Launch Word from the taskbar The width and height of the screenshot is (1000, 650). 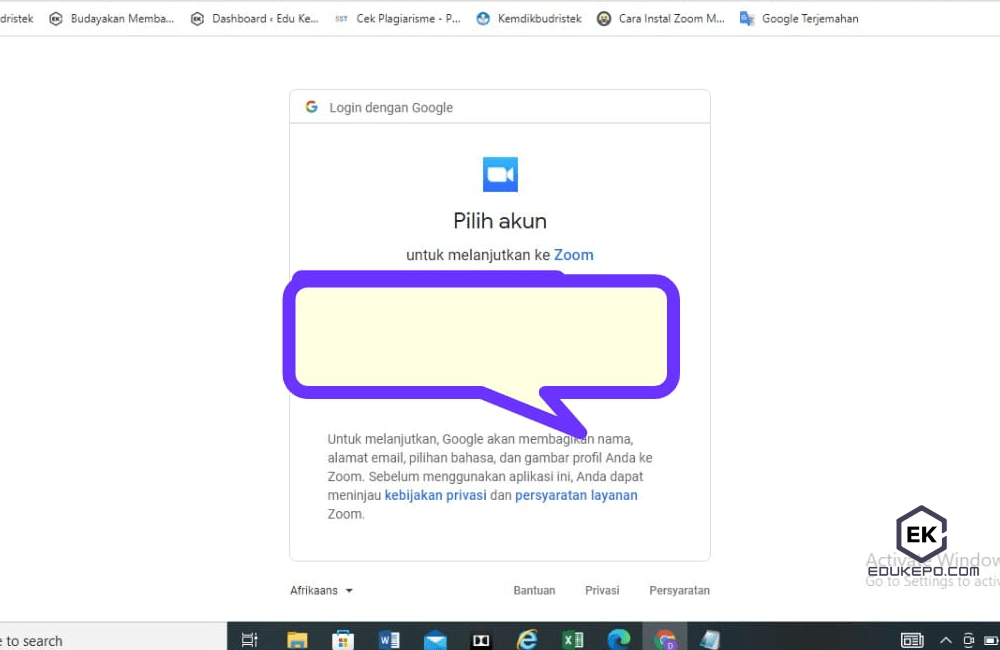(390, 640)
